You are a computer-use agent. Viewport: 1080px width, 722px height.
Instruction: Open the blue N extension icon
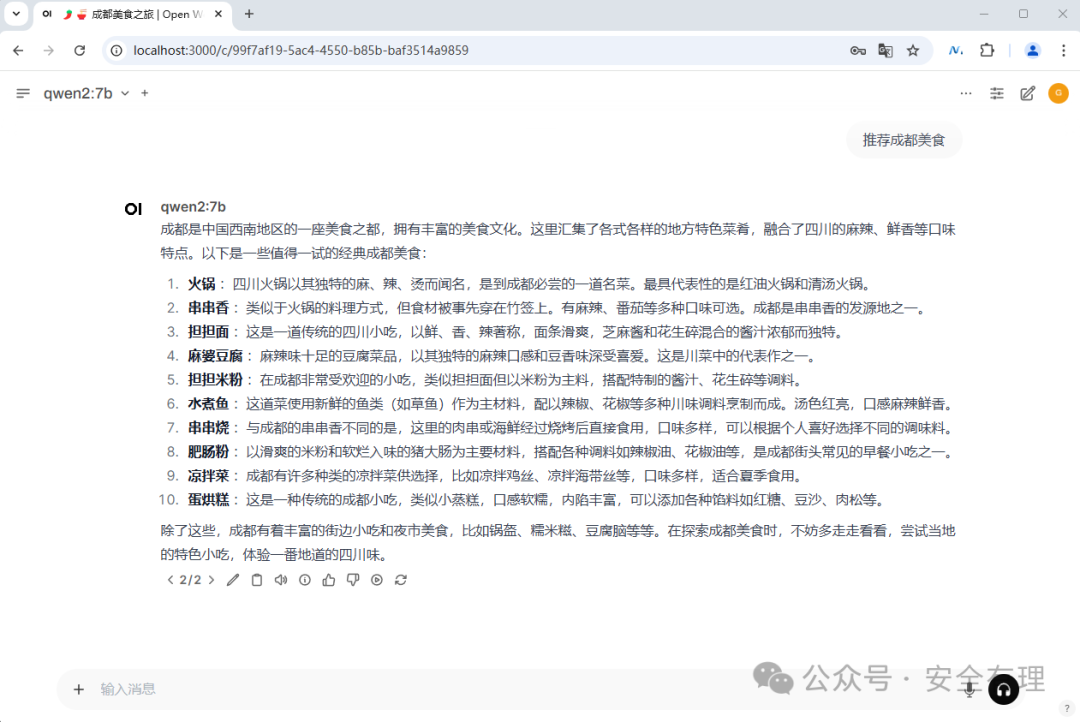click(955, 50)
